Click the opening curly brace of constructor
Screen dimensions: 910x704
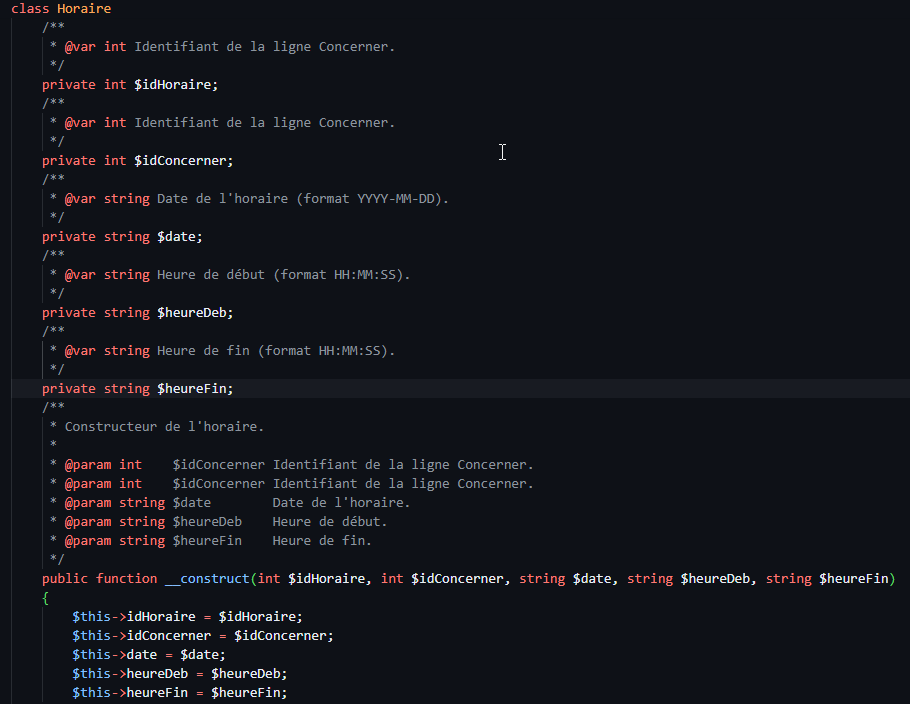46,598
